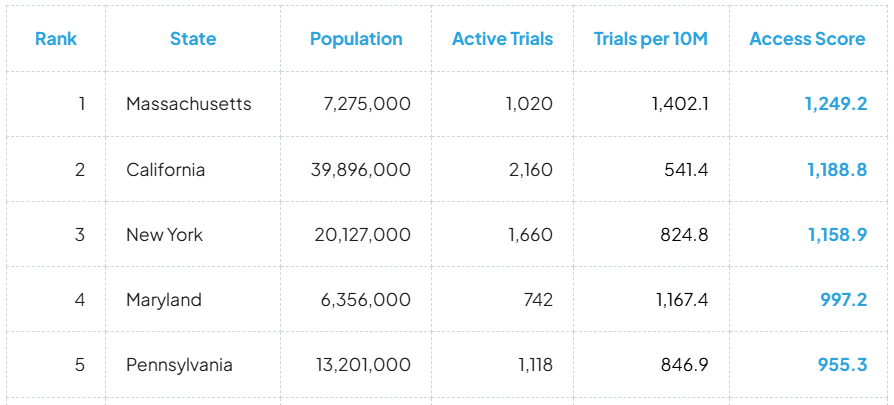Image resolution: width=894 pixels, height=405 pixels.
Task: Select the Pennsylvania state cell
Action: click(x=179, y=365)
